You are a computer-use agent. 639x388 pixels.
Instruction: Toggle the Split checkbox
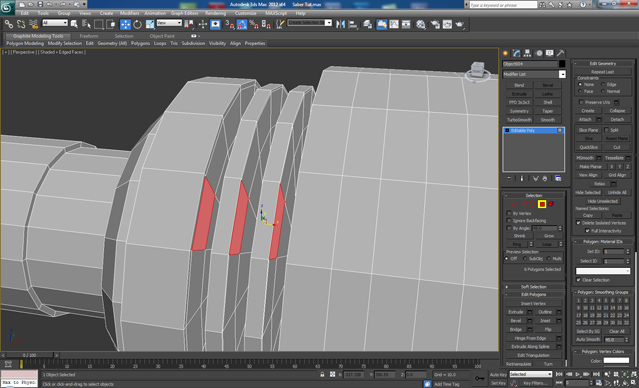coord(606,130)
